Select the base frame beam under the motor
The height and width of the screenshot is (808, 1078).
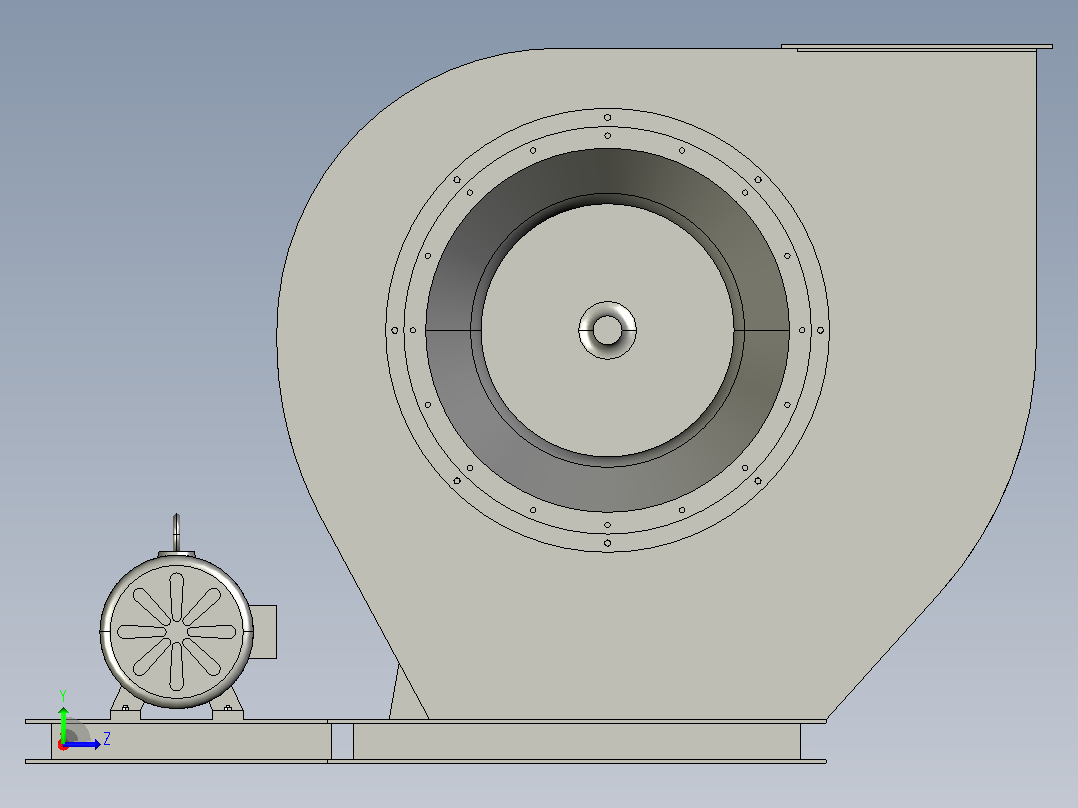[x=191, y=741]
